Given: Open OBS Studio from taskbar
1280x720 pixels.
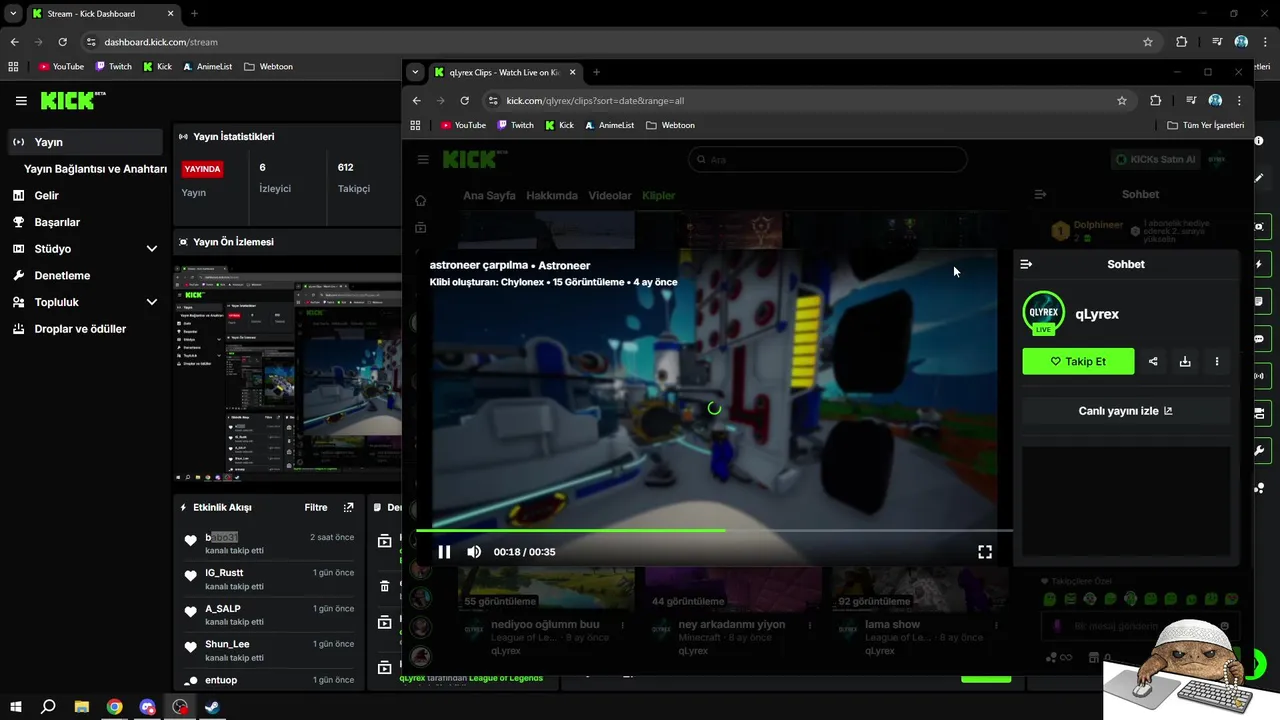Looking at the screenshot, I should (180, 707).
